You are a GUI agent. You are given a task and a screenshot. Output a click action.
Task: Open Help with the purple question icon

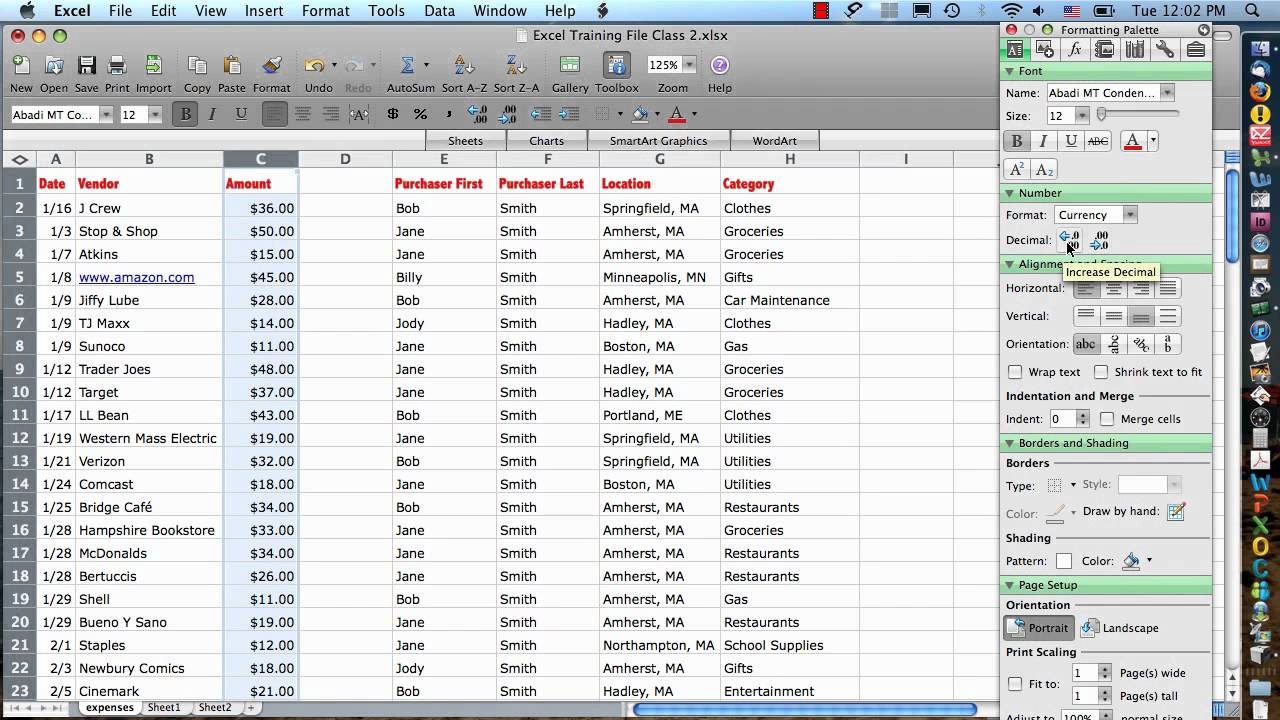coord(720,66)
